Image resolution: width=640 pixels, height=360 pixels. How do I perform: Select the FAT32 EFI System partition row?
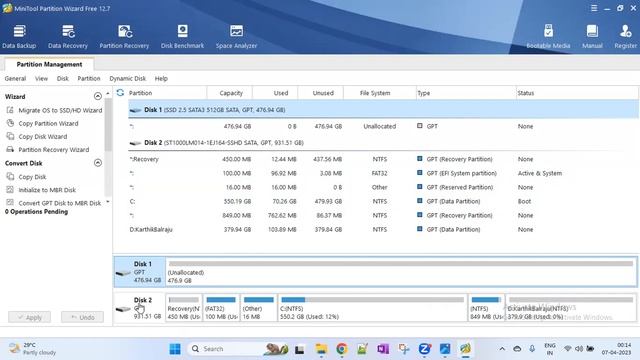click(383, 173)
